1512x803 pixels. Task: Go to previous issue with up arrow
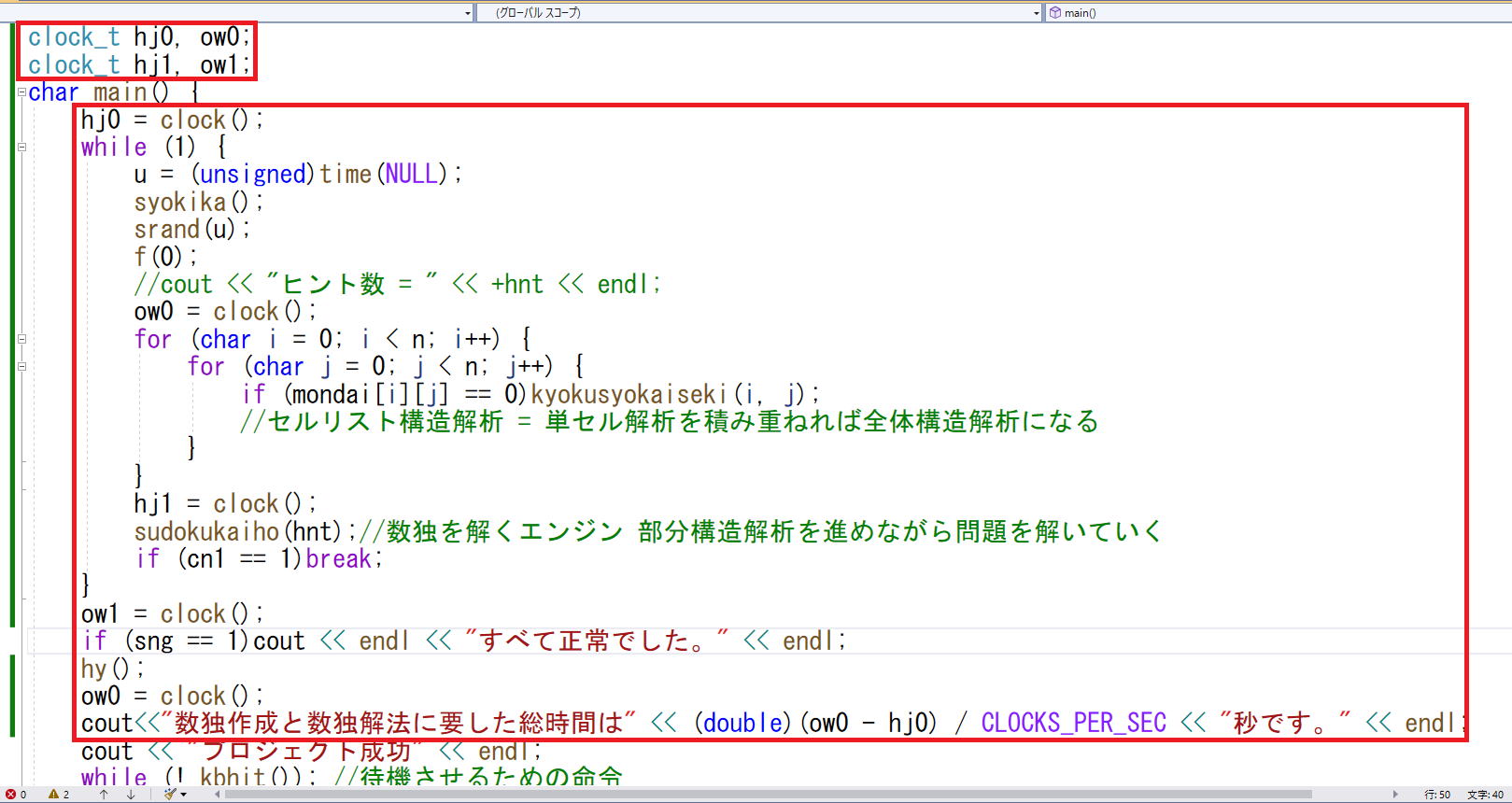point(104,795)
